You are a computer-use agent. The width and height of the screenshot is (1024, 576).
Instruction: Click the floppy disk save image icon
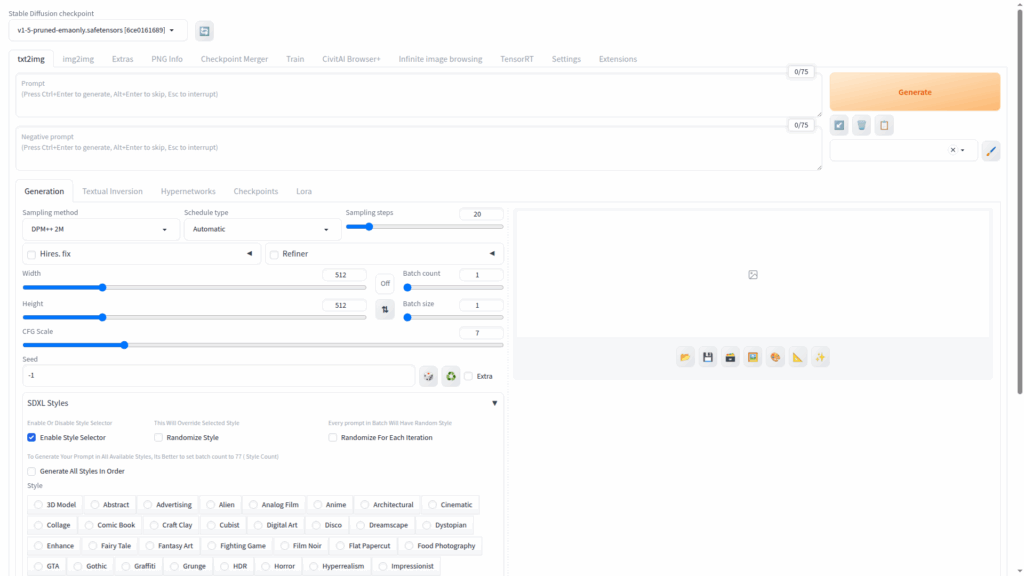[x=708, y=357]
